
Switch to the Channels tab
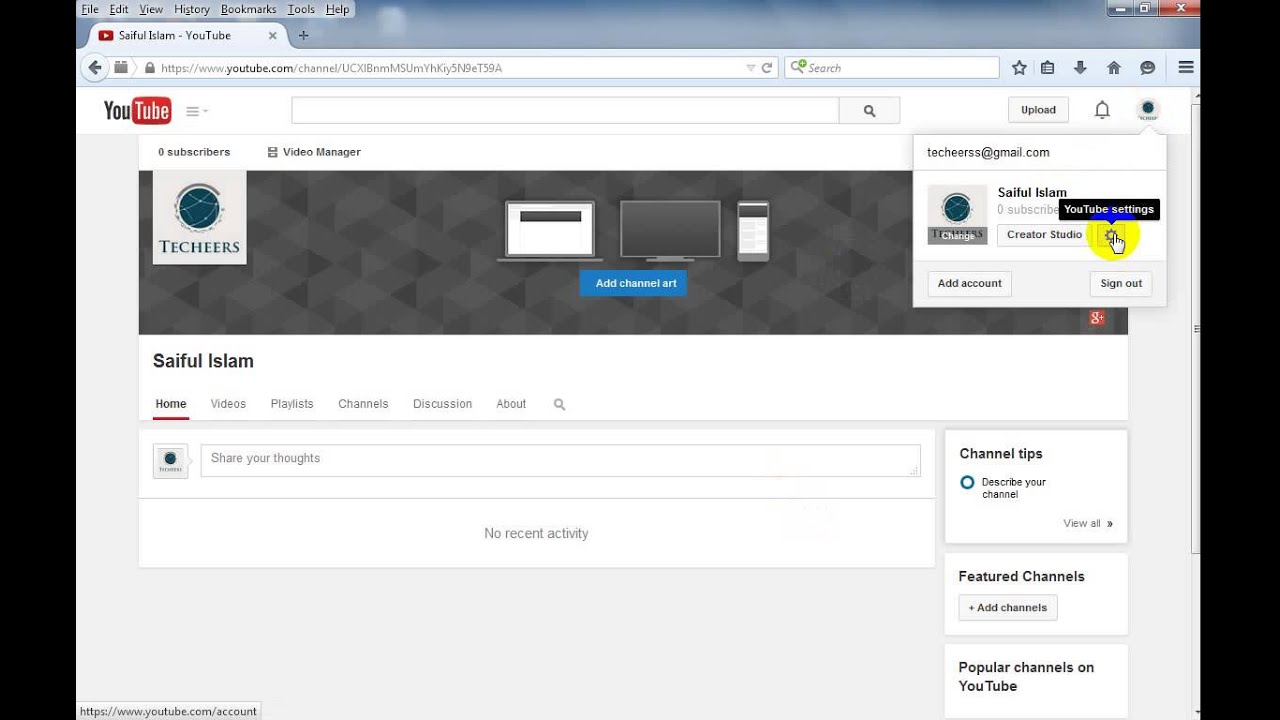[363, 404]
